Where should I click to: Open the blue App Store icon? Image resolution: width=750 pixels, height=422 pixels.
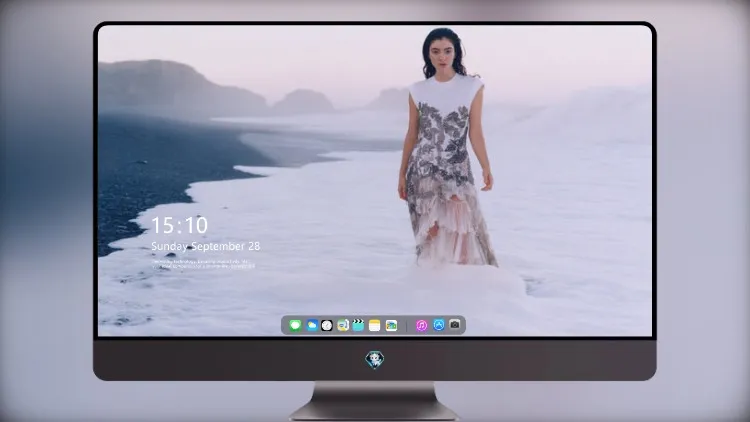click(x=439, y=325)
